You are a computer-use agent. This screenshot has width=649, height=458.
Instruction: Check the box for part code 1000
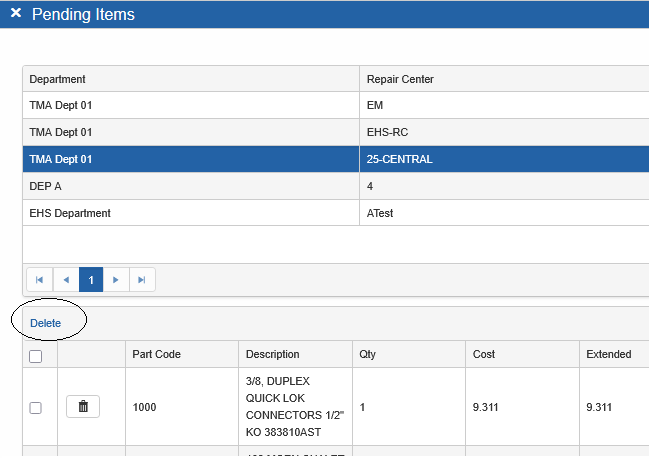[x=36, y=408]
